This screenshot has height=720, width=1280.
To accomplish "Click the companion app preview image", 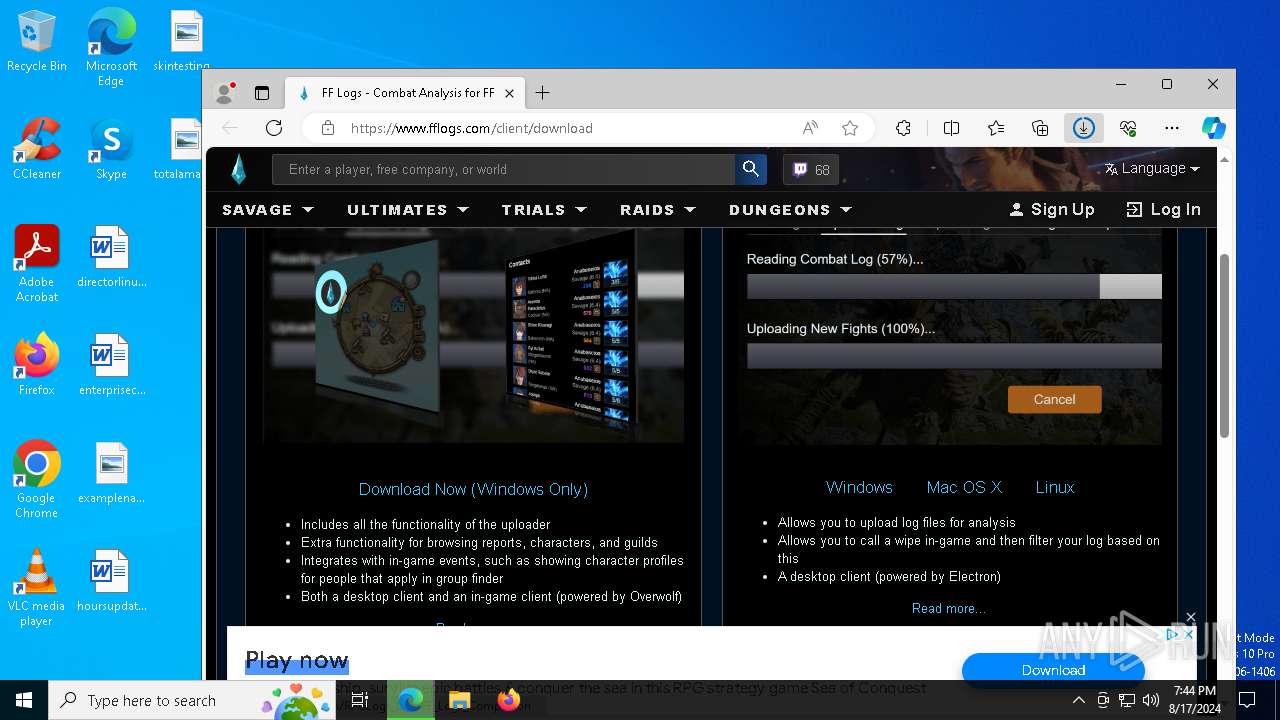I will click(473, 335).
